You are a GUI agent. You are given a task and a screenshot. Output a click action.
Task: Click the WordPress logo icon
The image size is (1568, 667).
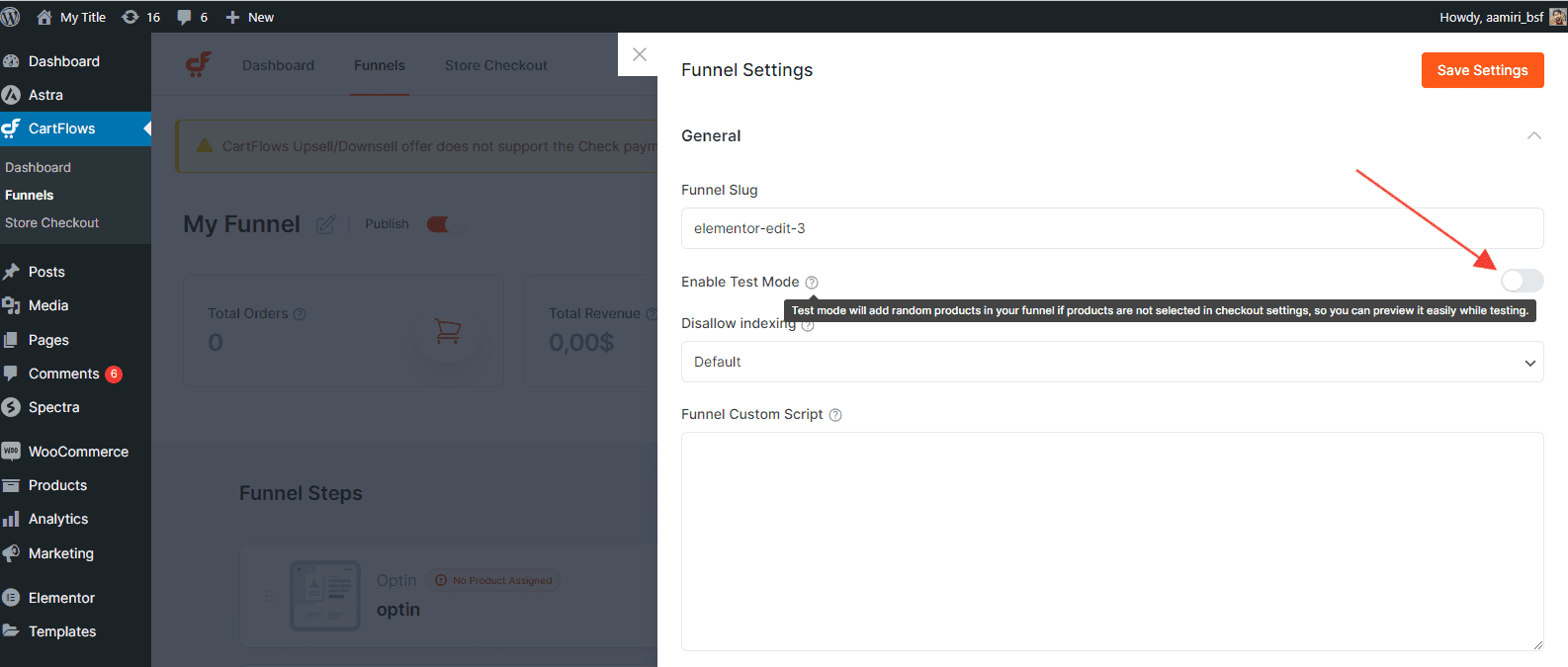click(11, 17)
